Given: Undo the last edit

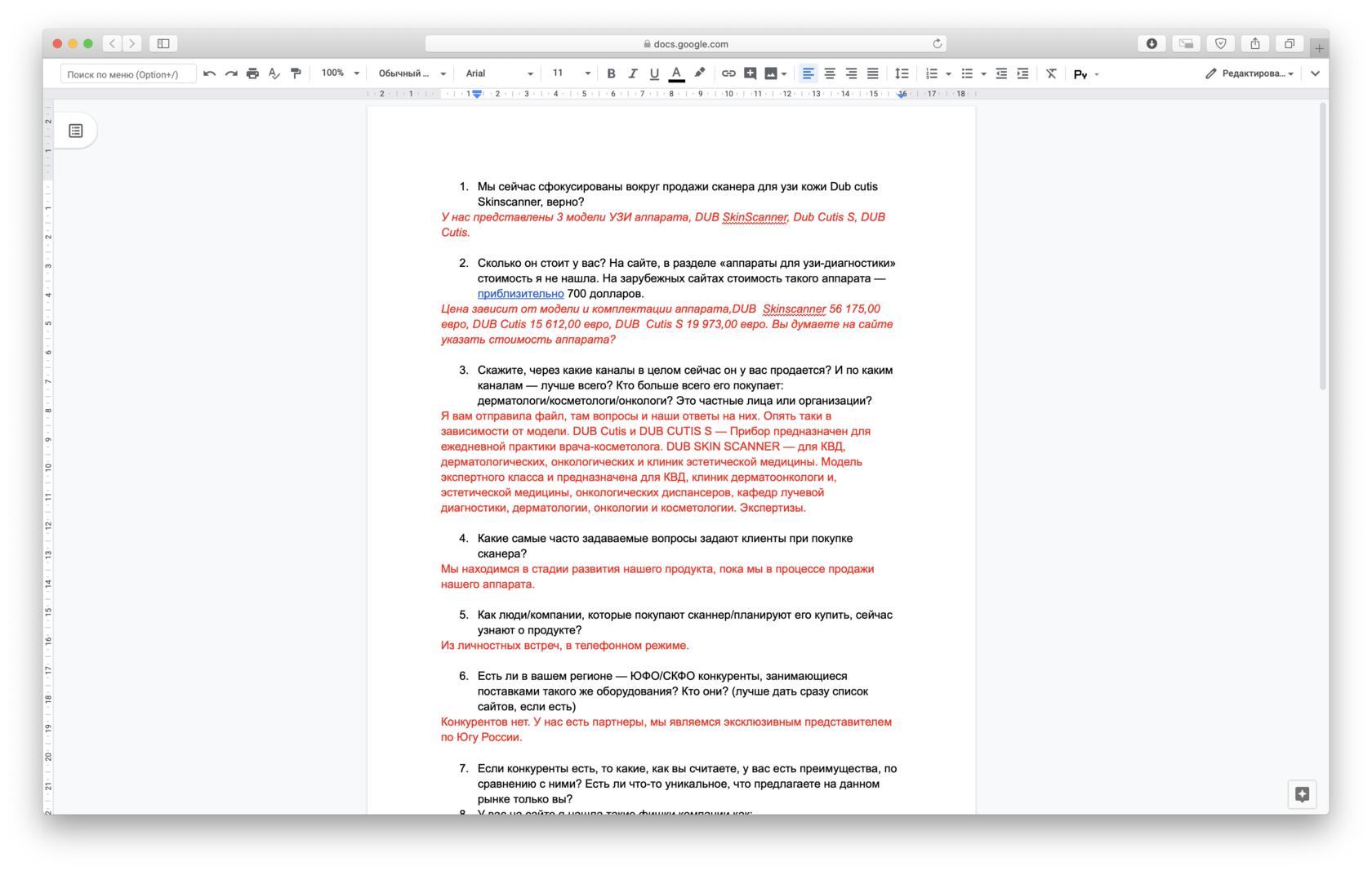Looking at the screenshot, I should pyautogui.click(x=210, y=73).
